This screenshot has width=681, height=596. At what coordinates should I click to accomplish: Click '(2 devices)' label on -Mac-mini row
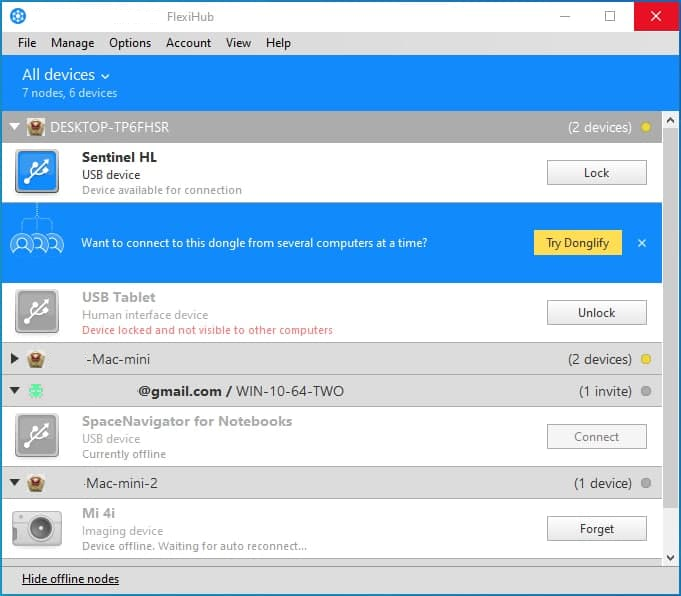(600, 360)
